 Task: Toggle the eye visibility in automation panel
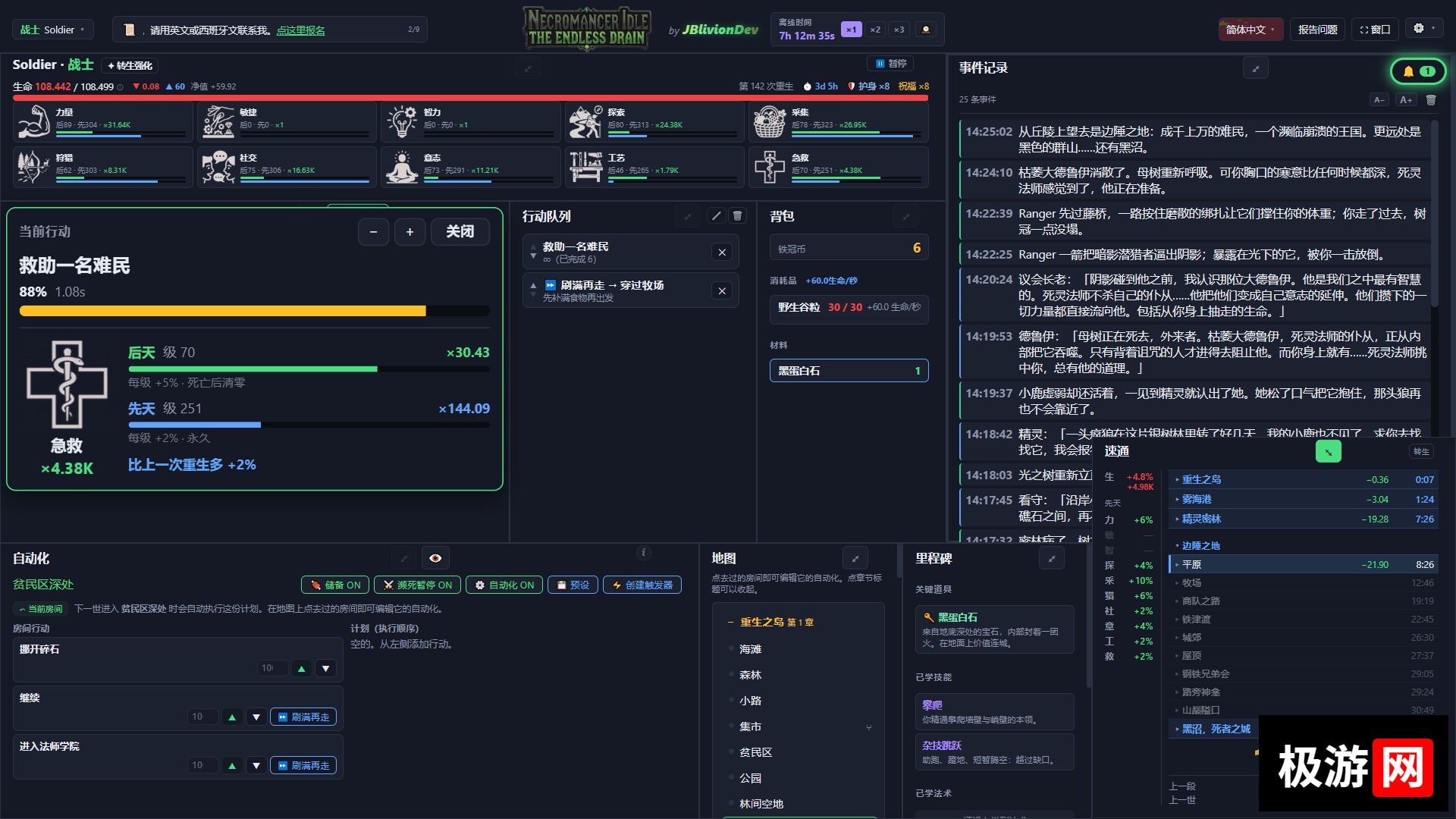(x=435, y=558)
